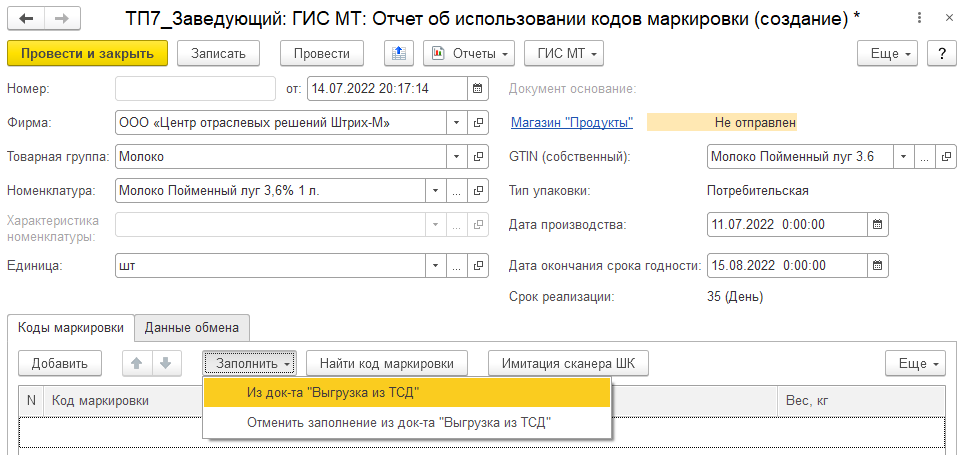Move row down with arrow button

tap(166, 364)
